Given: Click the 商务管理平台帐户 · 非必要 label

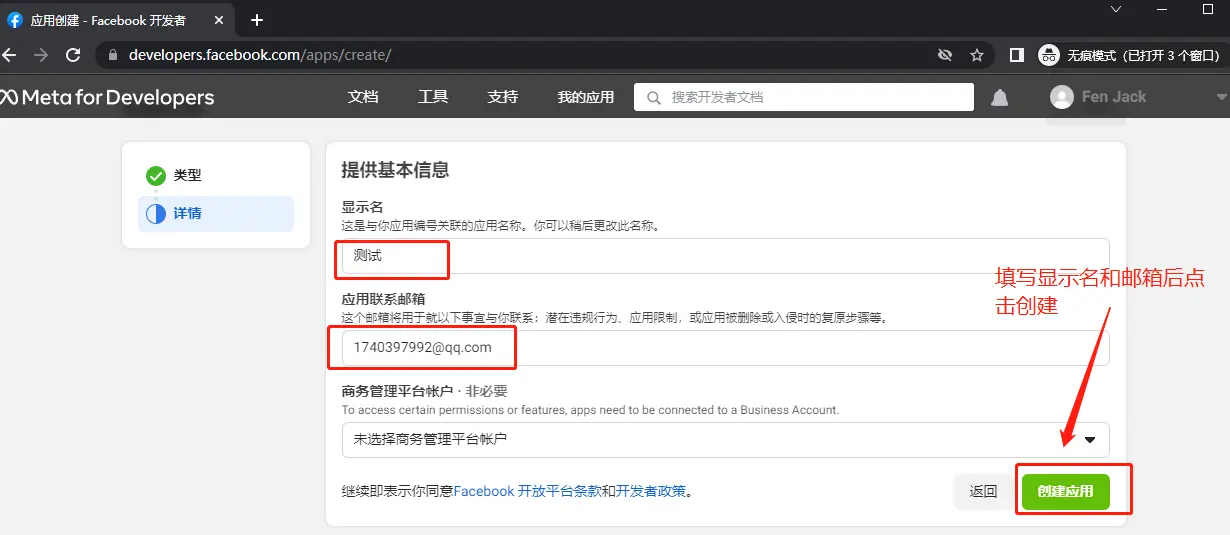Looking at the screenshot, I should pos(425,391).
